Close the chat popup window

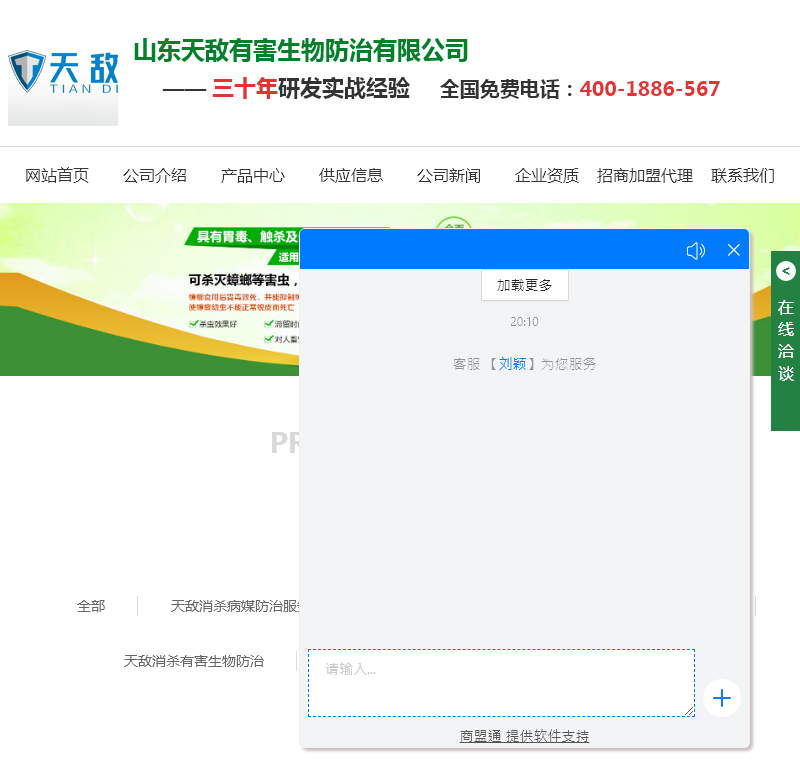733,250
